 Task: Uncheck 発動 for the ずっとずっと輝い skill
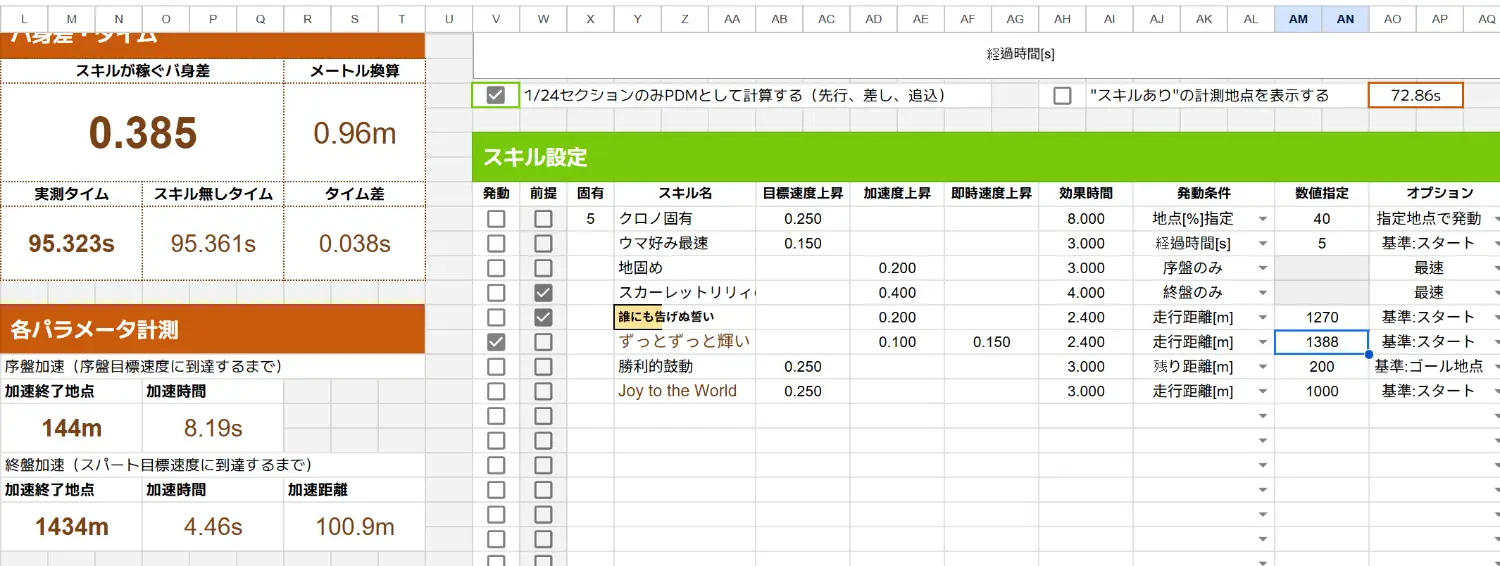(x=496, y=342)
